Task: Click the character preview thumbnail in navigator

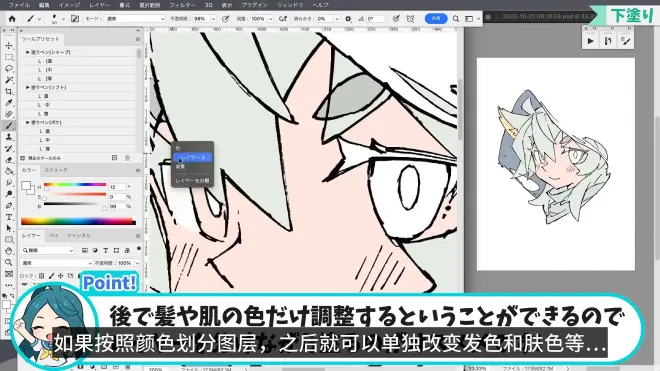Action: click(555, 164)
